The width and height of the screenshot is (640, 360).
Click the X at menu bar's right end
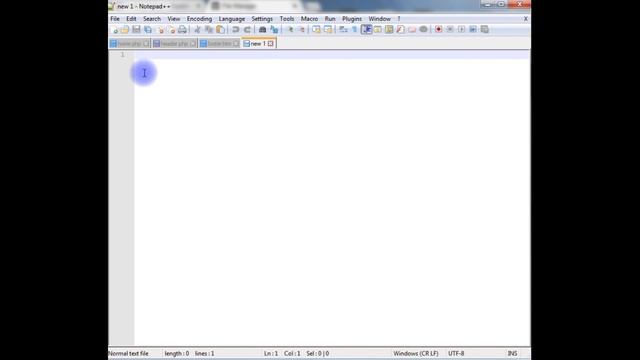pos(526,19)
